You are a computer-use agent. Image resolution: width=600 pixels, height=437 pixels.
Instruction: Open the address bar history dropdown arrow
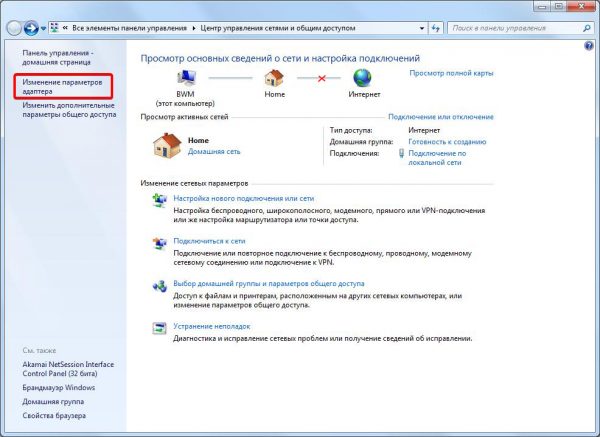pos(422,28)
